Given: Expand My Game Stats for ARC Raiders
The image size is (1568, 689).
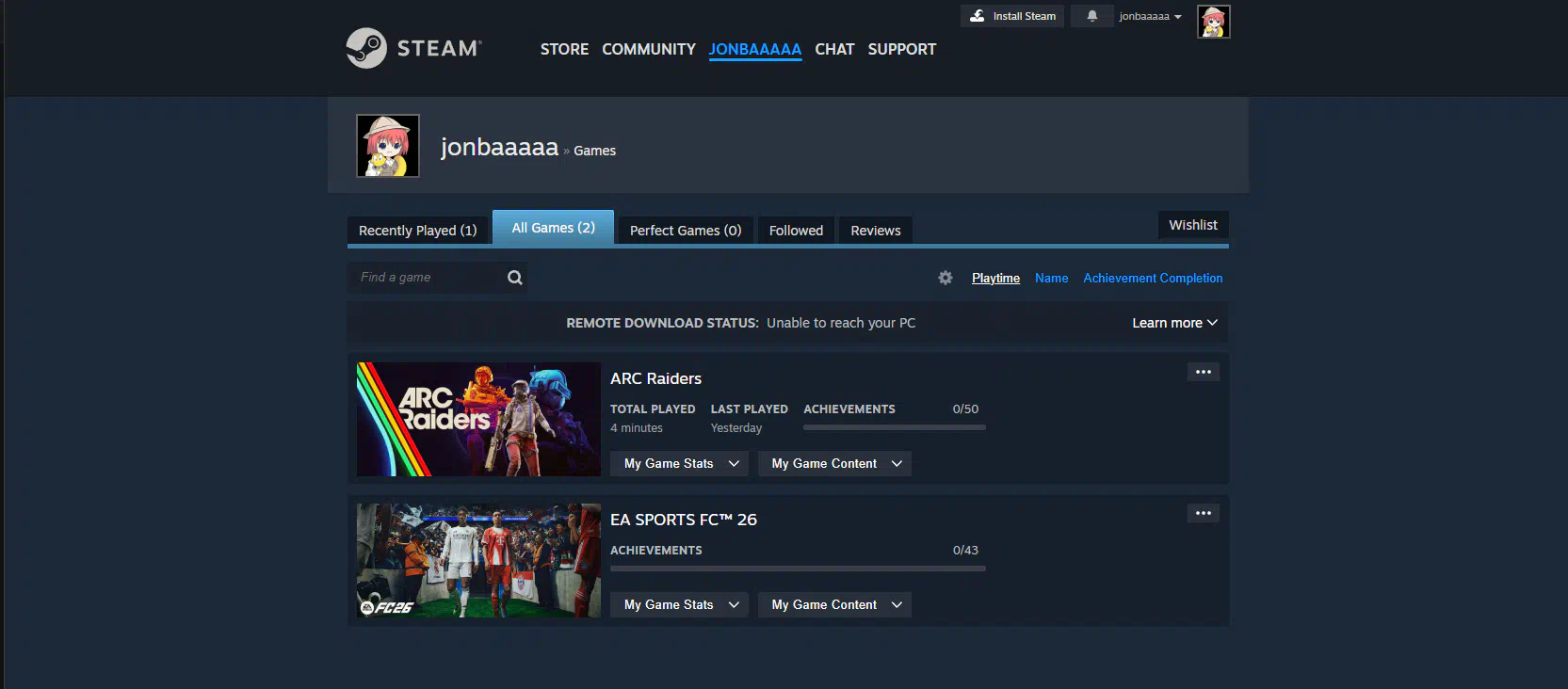Looking at the screenshot, I should (x=680, y=463).
